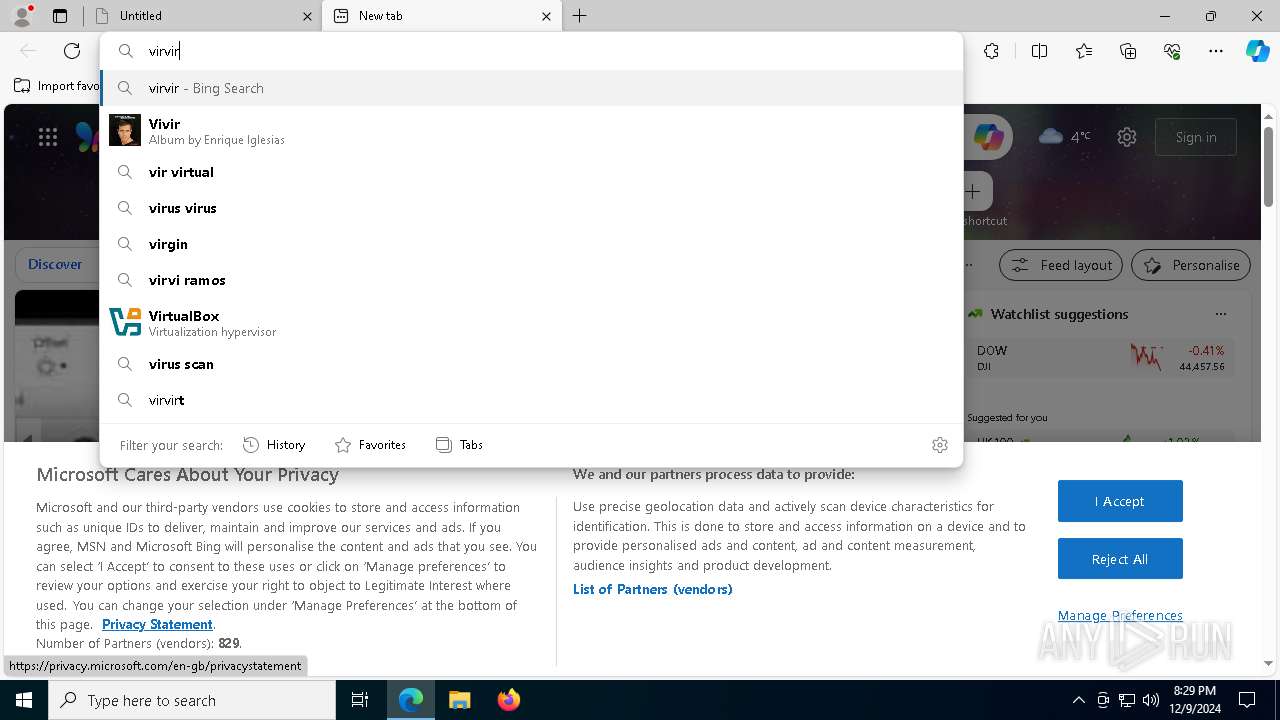This screenshot has width=1280, height=720.
Task: Open the DOW watchlist entry
Action: (x=1100, y=358)
